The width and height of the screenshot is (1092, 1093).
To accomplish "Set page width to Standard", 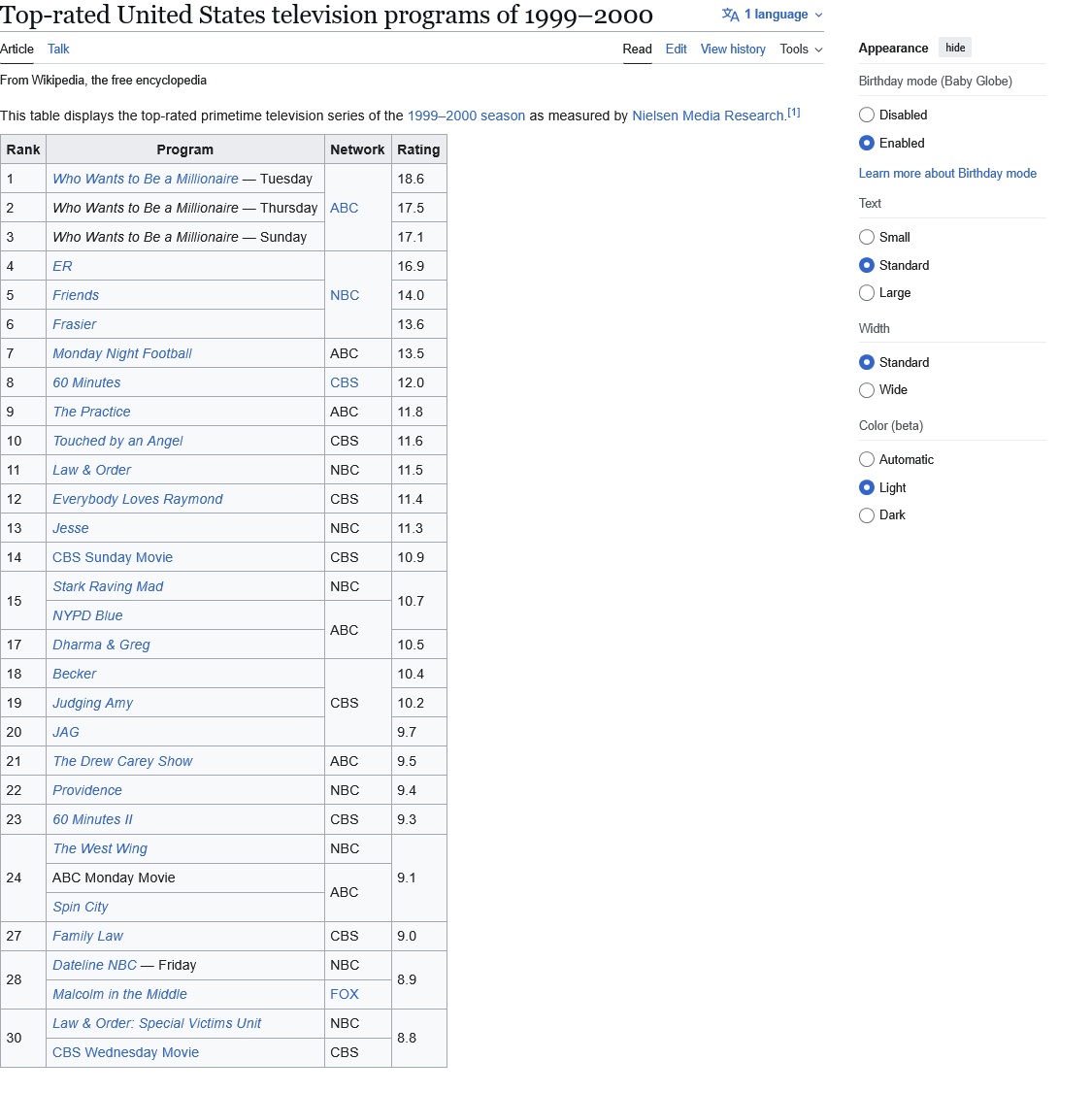I will pyautogui.click(x=866, y=362).
